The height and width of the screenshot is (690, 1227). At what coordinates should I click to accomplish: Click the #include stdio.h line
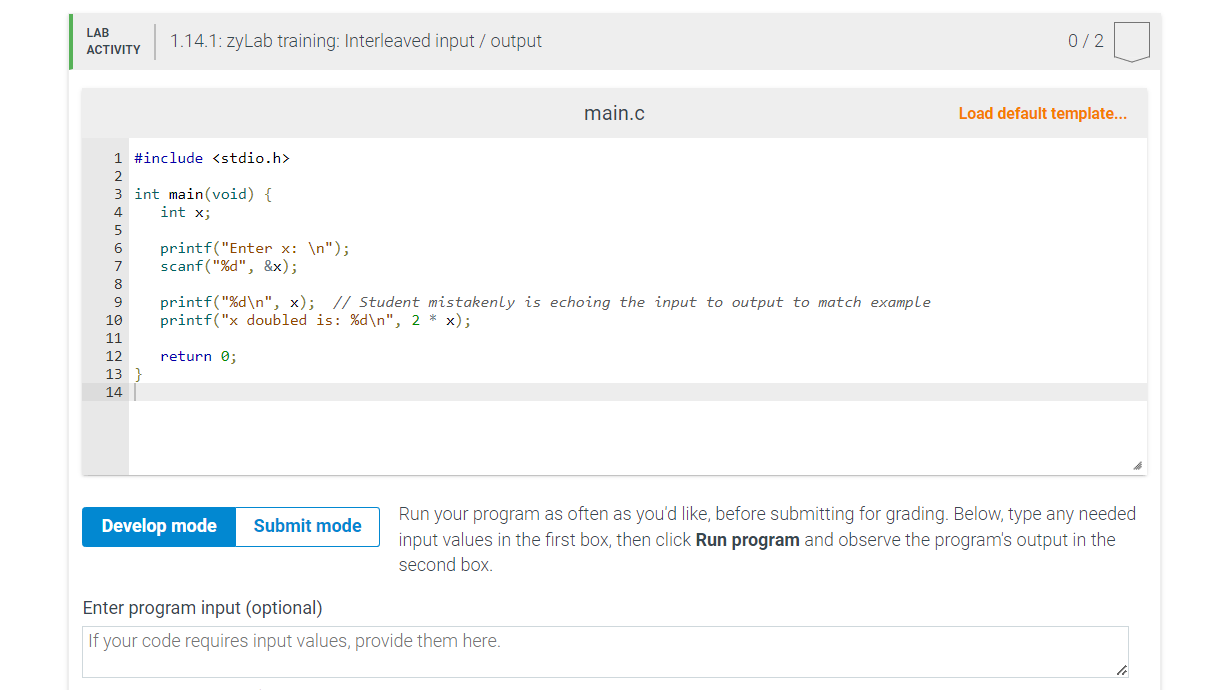tap(212, 157)
